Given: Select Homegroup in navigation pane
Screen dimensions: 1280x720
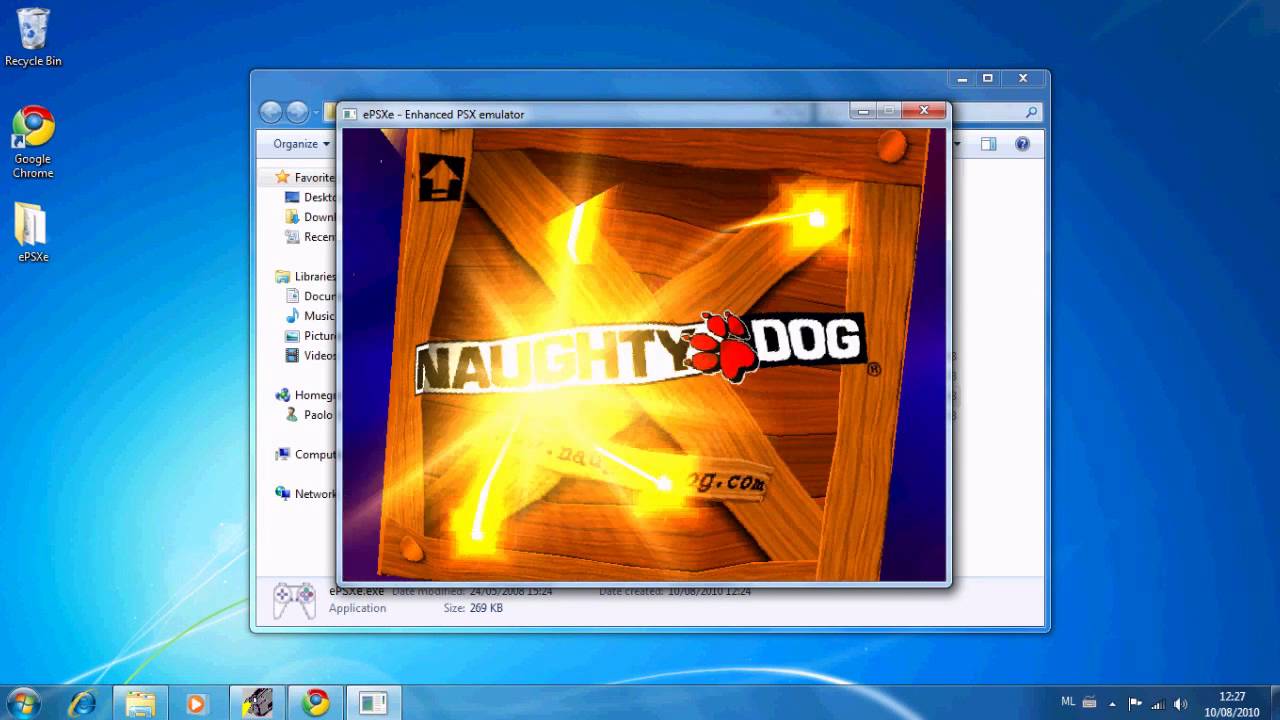Looking at the screenshot, I should click(x=305, y=395).
